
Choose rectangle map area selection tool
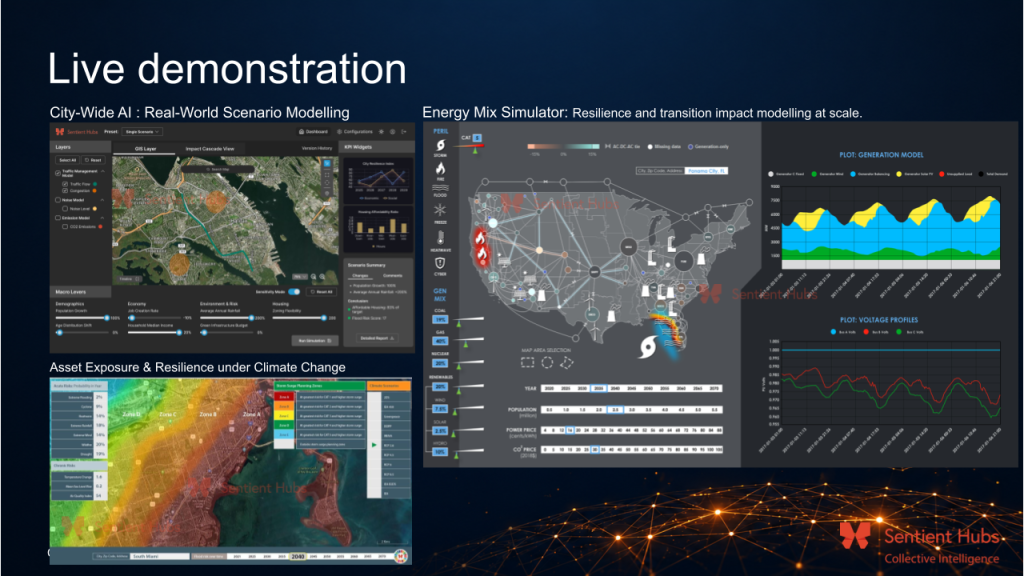[x=528, y=362]
